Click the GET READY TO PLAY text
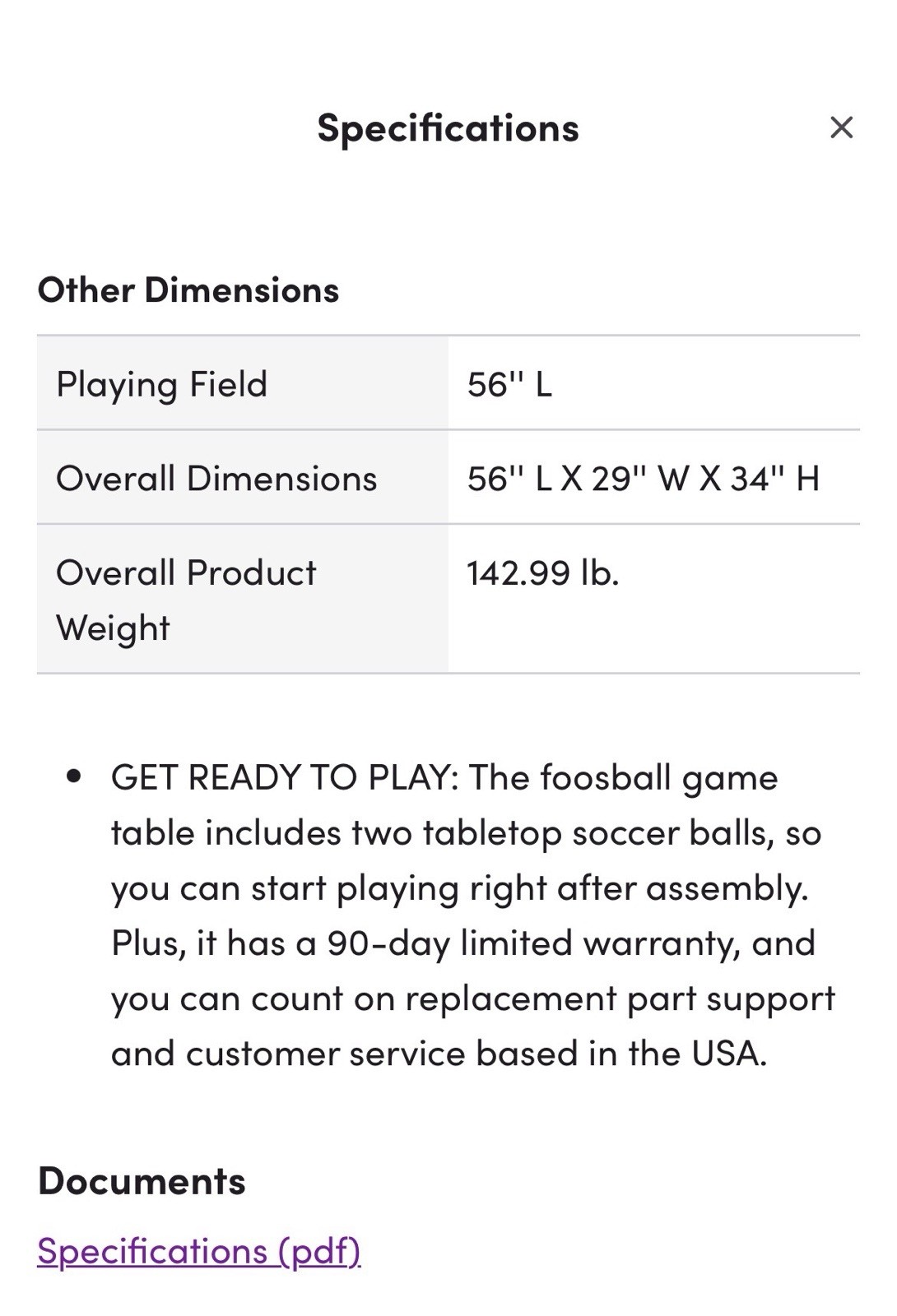 [284, 777]
